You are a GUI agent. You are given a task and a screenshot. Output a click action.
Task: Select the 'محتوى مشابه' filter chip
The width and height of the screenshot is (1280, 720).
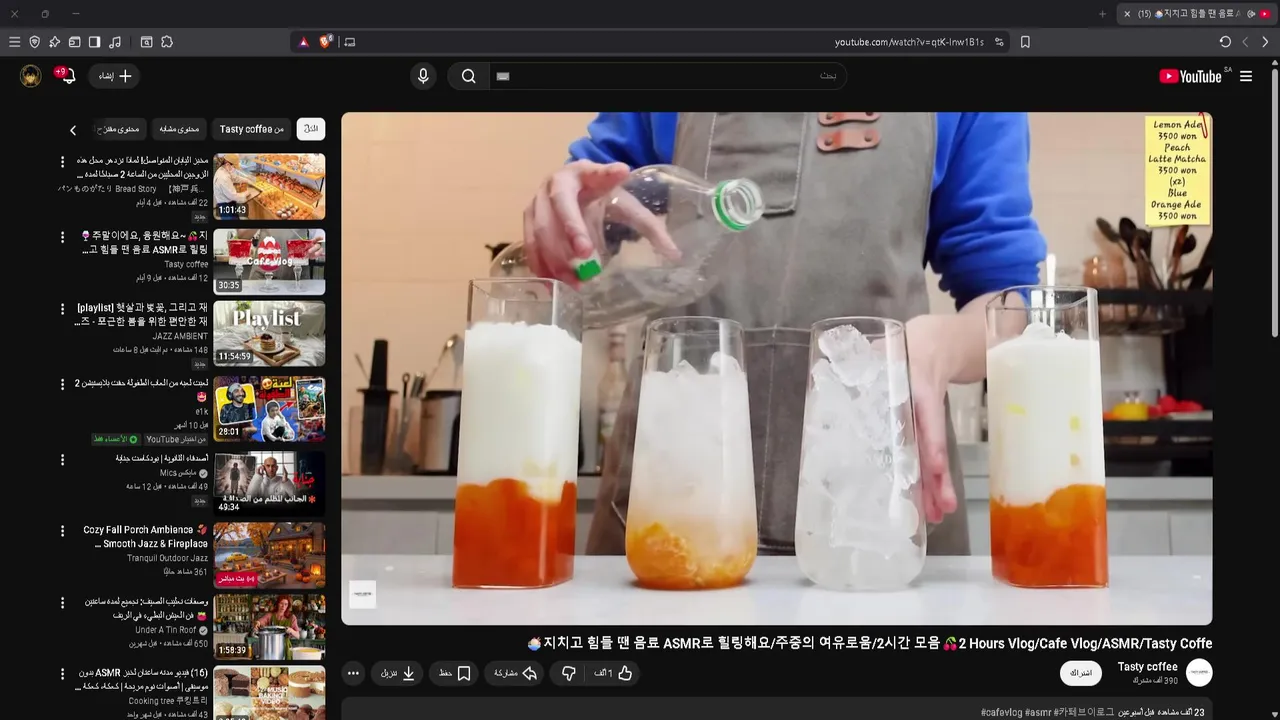tap(180, 129)
